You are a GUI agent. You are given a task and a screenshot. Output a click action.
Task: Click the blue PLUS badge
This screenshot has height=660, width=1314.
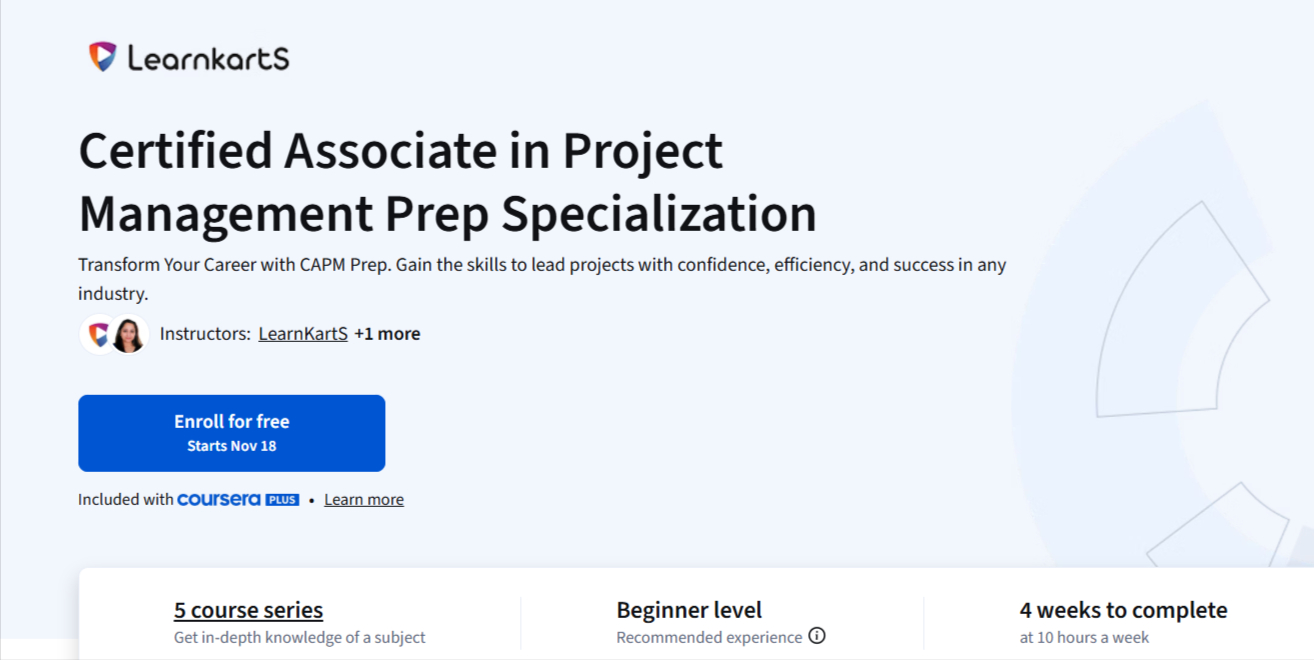282,499
